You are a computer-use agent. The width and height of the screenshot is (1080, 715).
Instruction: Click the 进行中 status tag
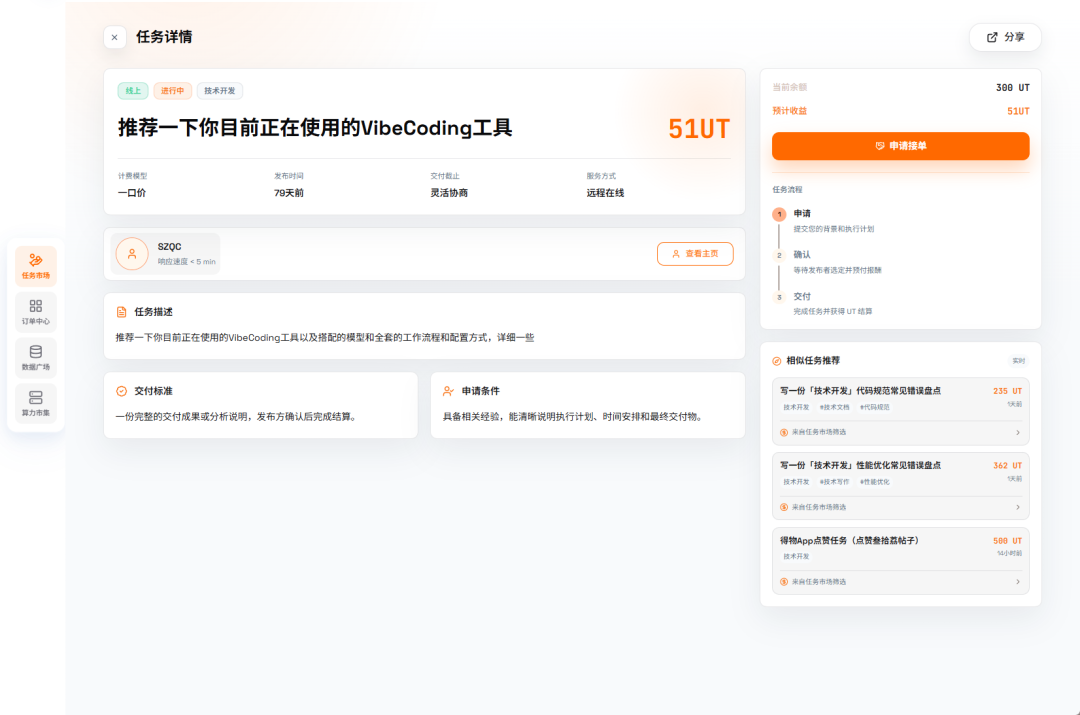(172, 90)
